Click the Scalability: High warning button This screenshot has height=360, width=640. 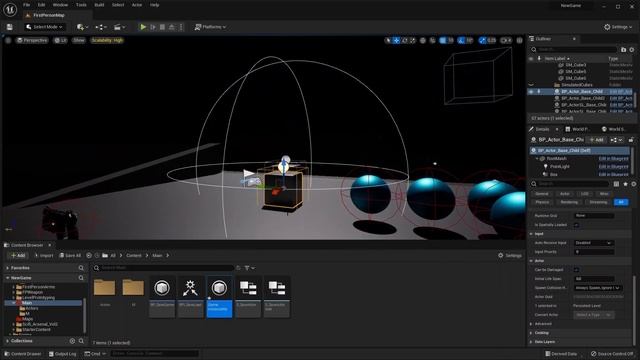(x=107, y=40)
